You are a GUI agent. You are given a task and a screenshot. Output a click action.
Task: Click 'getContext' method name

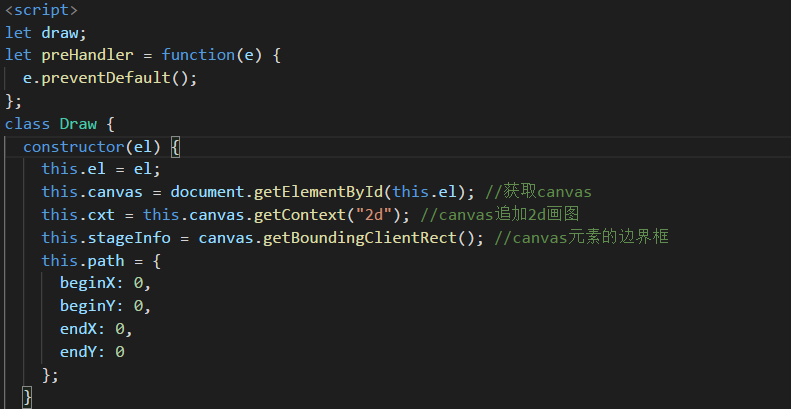click(300, 215)
